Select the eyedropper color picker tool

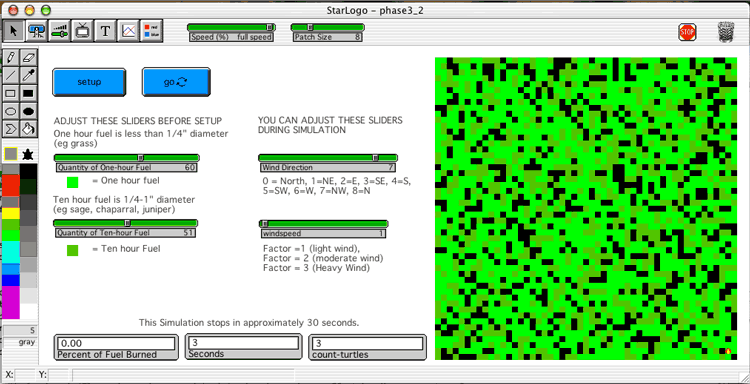[x=29, y=76]
